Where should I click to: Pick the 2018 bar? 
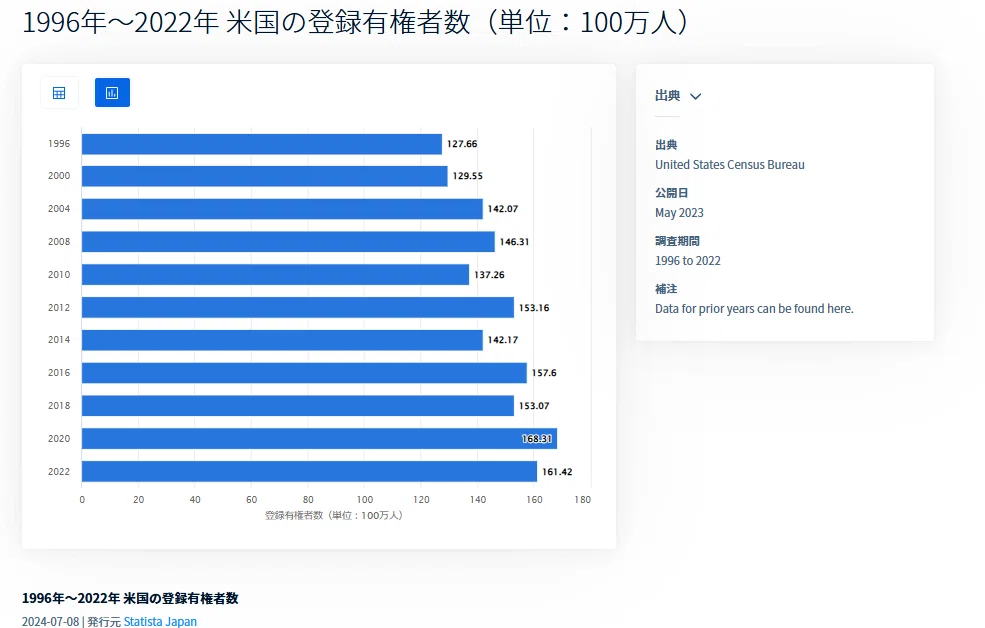[298, 406]
